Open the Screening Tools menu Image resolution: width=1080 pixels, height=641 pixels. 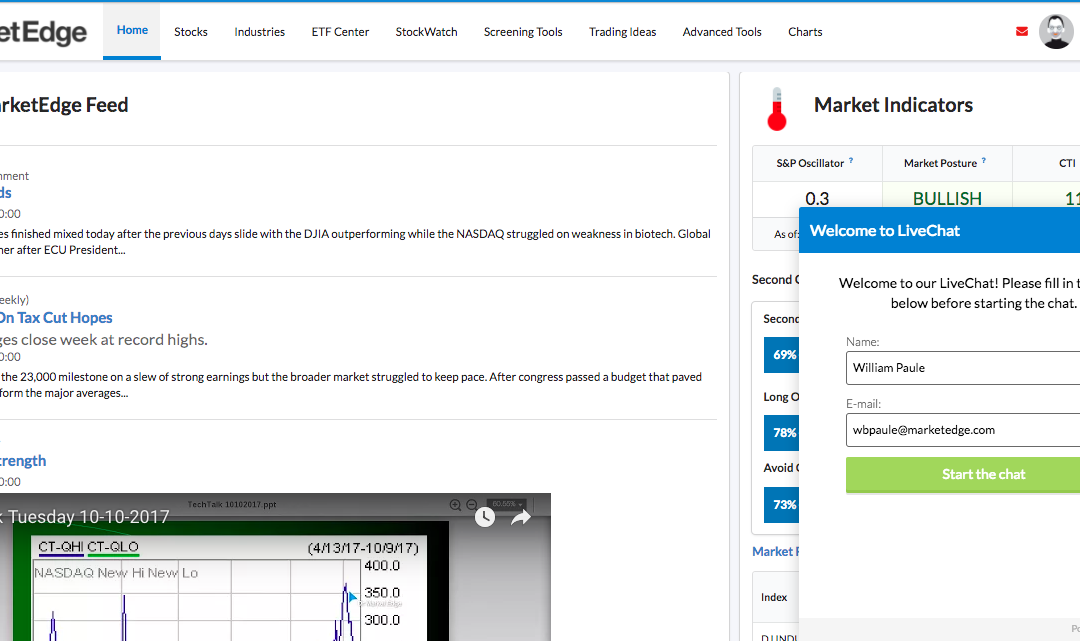point(523,32)
